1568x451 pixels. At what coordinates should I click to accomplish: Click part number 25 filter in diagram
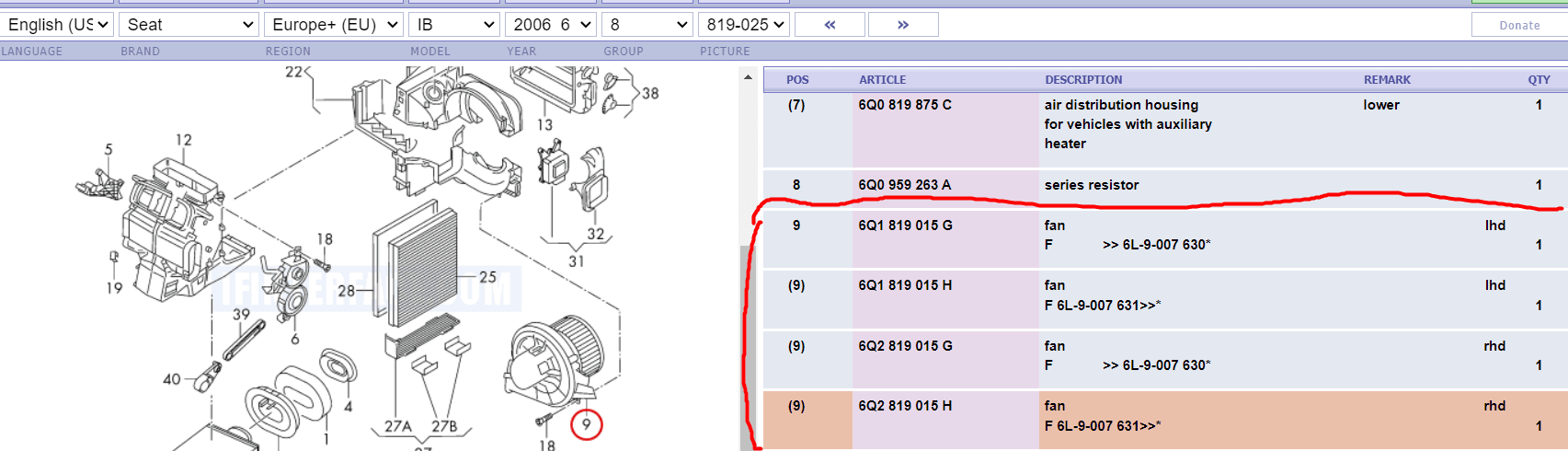(x=487, y=277)
